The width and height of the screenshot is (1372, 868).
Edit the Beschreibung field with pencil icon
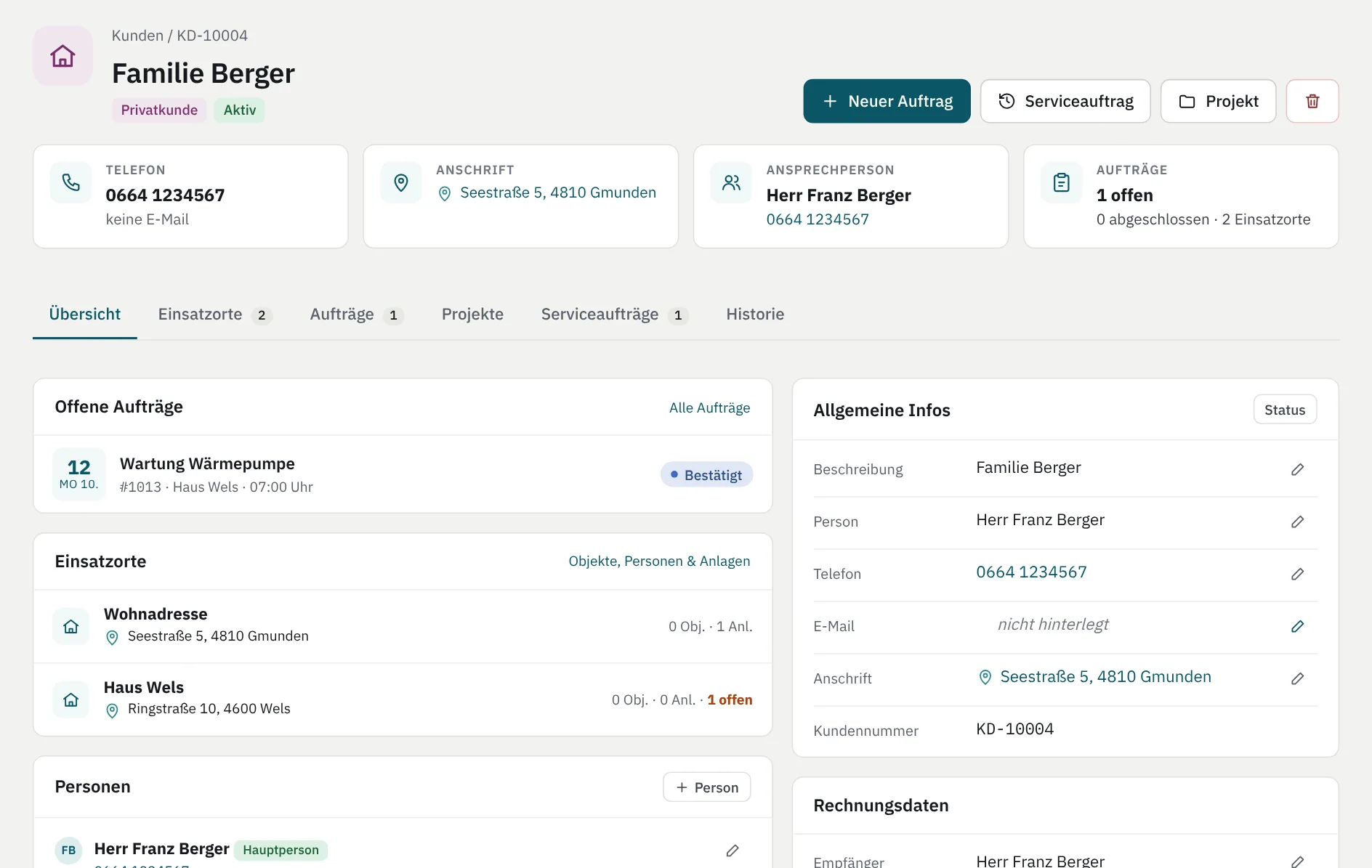[x=1298, y=469]
